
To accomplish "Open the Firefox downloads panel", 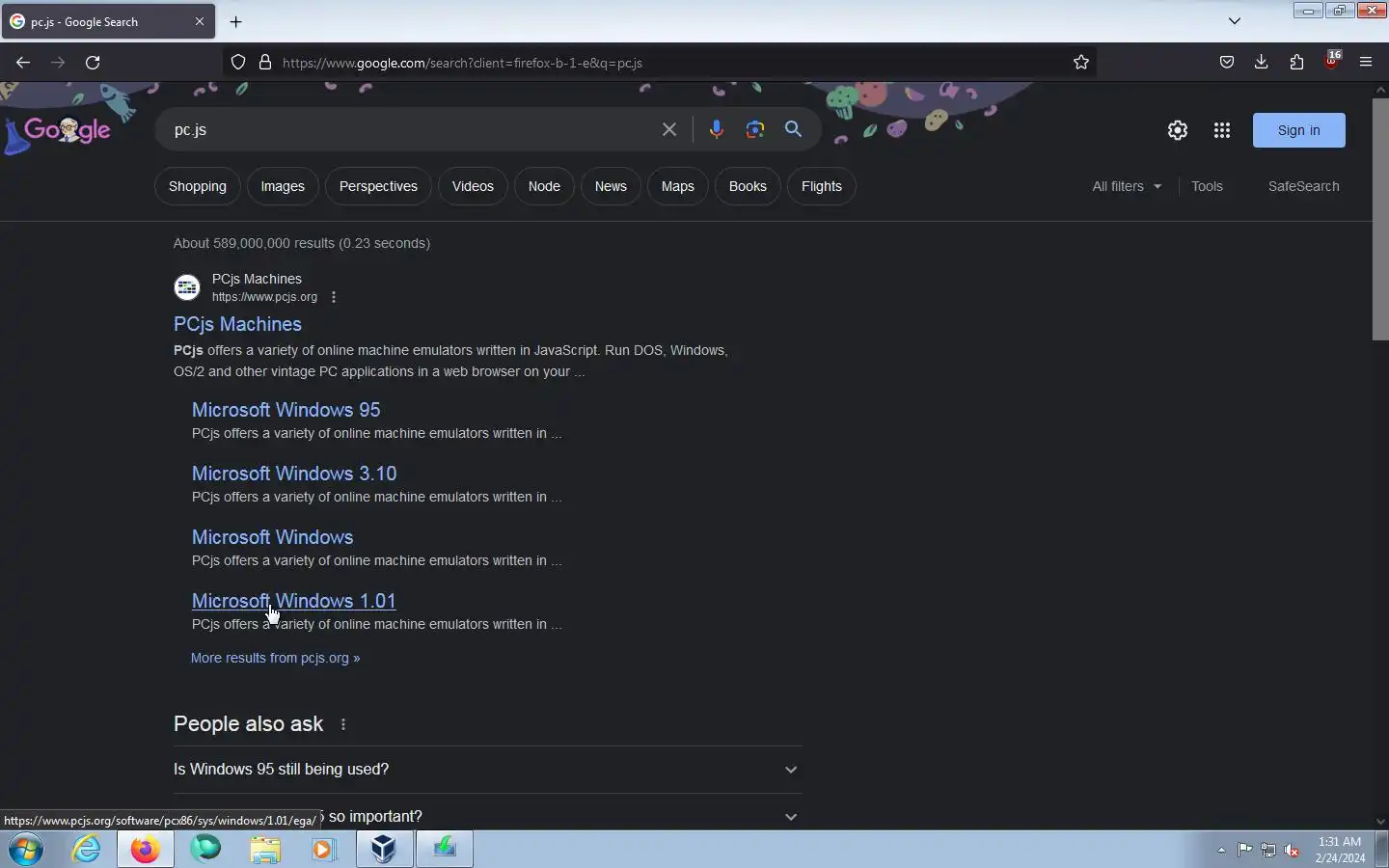I will 1262,63.
